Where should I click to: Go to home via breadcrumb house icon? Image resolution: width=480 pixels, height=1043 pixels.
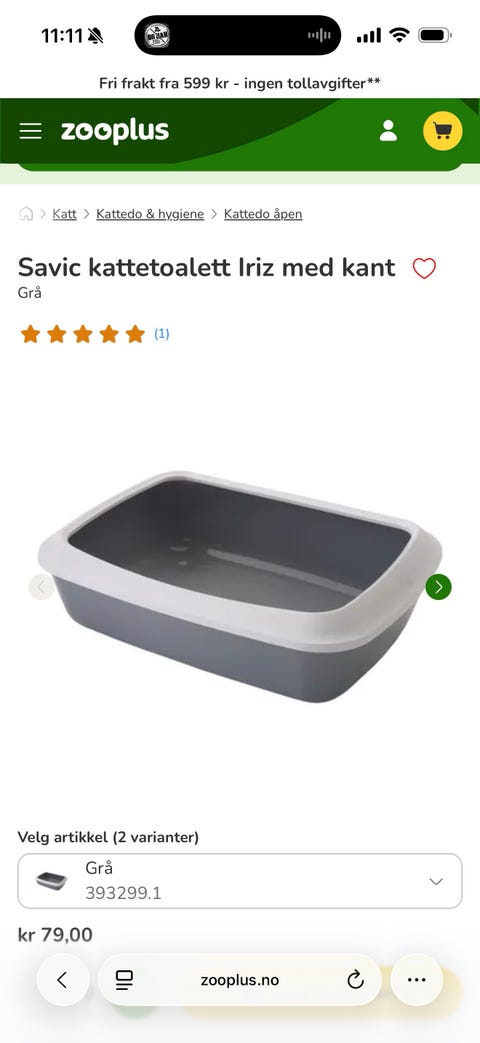(x=26, y=214)
